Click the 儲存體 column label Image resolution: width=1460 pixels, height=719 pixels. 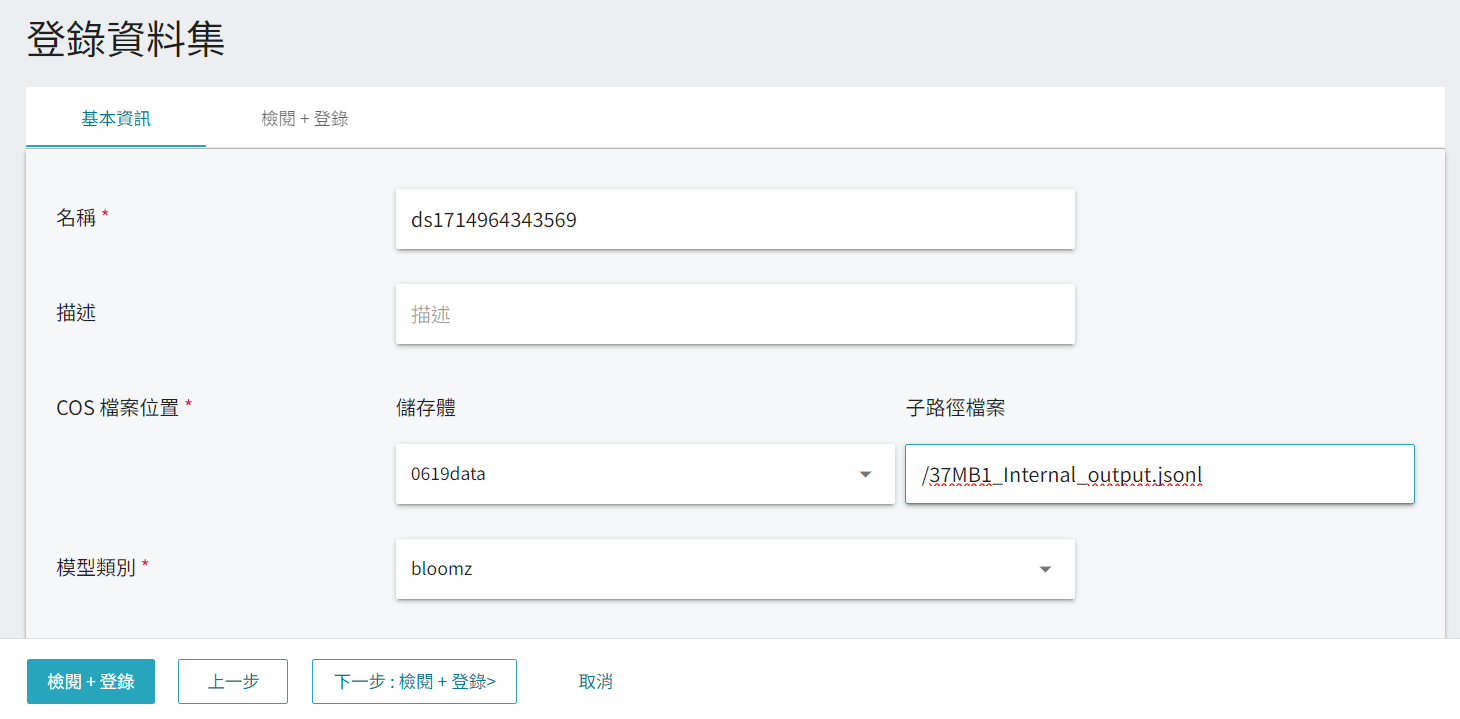pyautogui.click(x=427, y=407)
